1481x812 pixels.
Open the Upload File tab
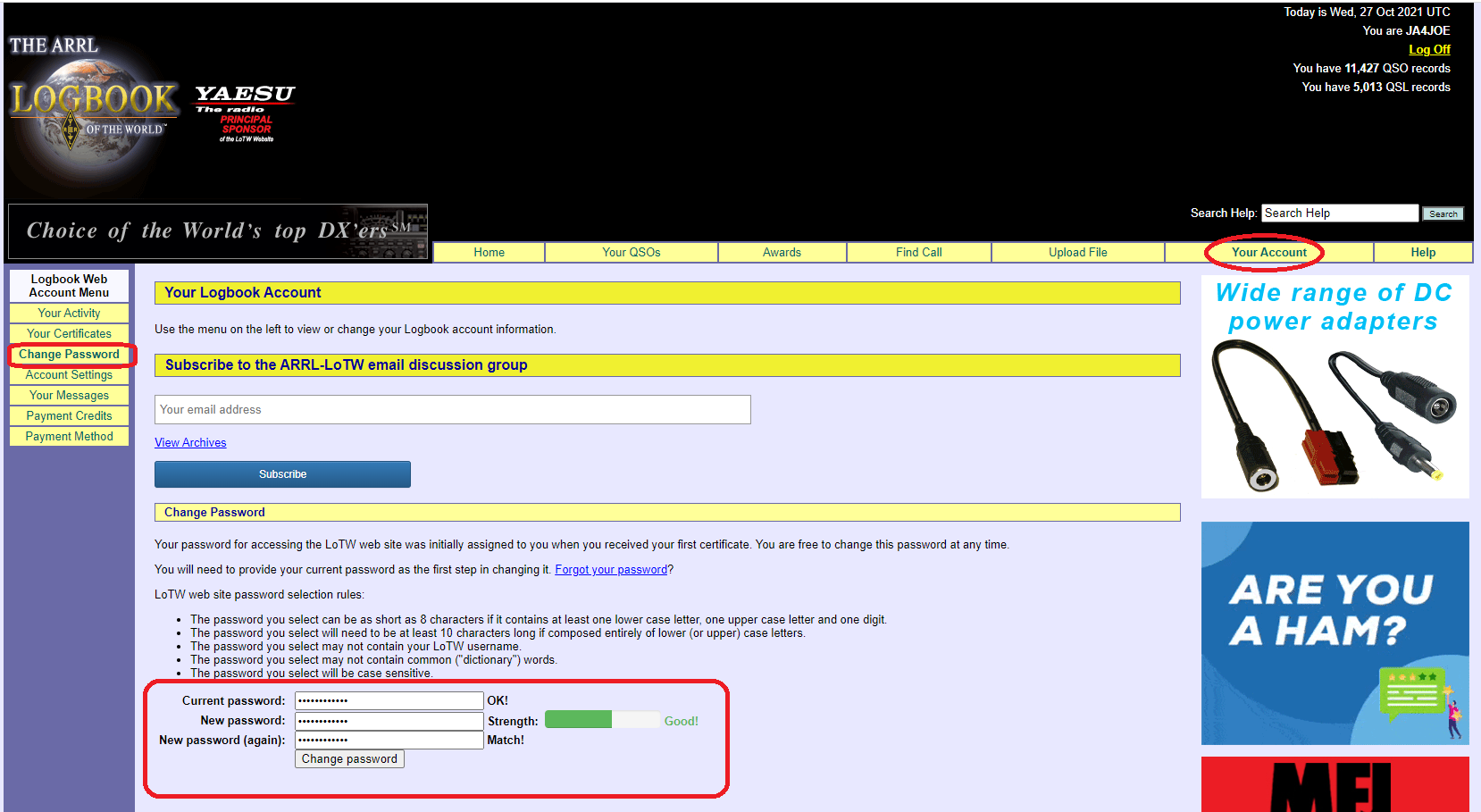pyautogui.click(x=1078, y=253)
